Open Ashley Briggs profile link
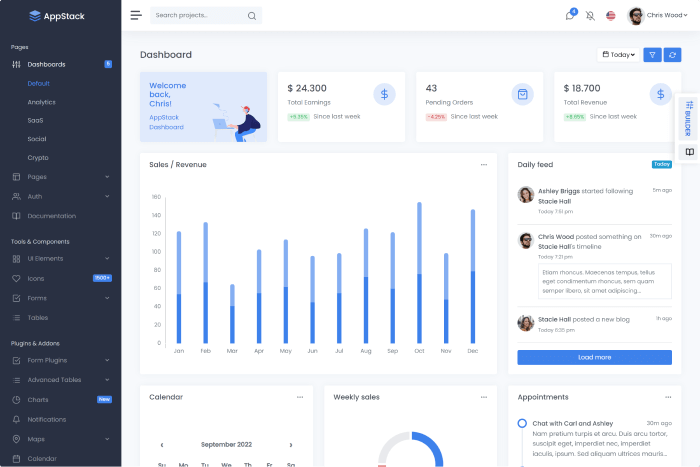Image resolution: width=700 pixels, height=467 pixels. point(559,191)
